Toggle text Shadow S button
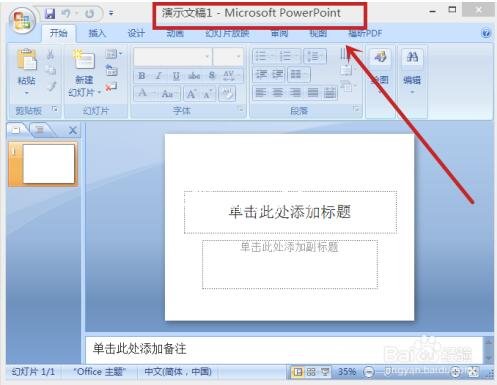497x385 pixels. click(212, 76)
